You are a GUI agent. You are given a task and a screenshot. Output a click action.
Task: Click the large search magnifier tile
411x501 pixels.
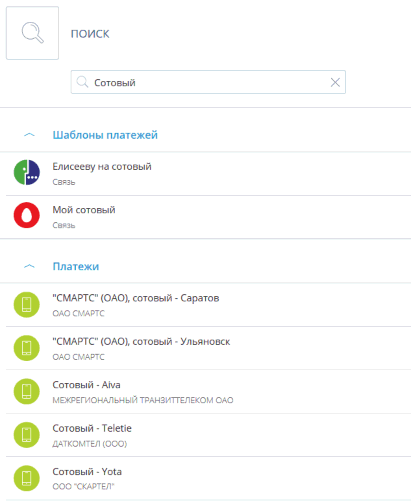click(x=32, y=33)
